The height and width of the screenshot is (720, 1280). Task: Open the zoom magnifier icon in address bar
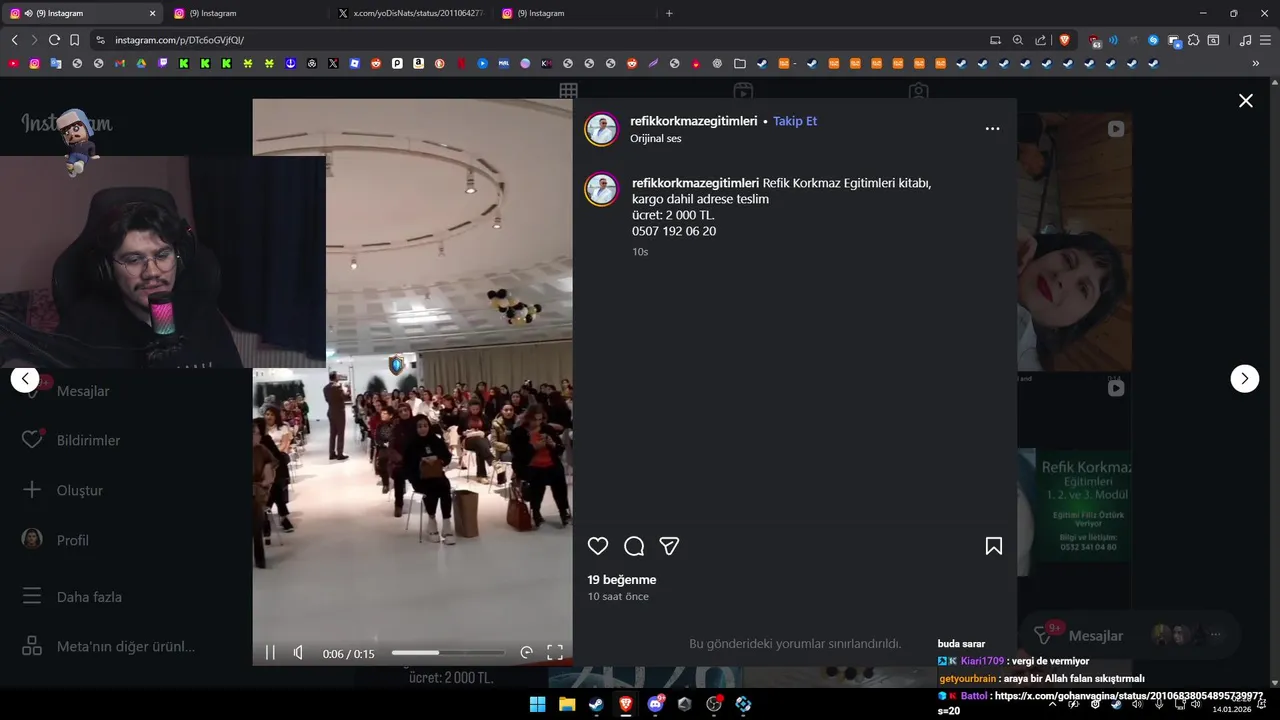tap(1018, 40)
